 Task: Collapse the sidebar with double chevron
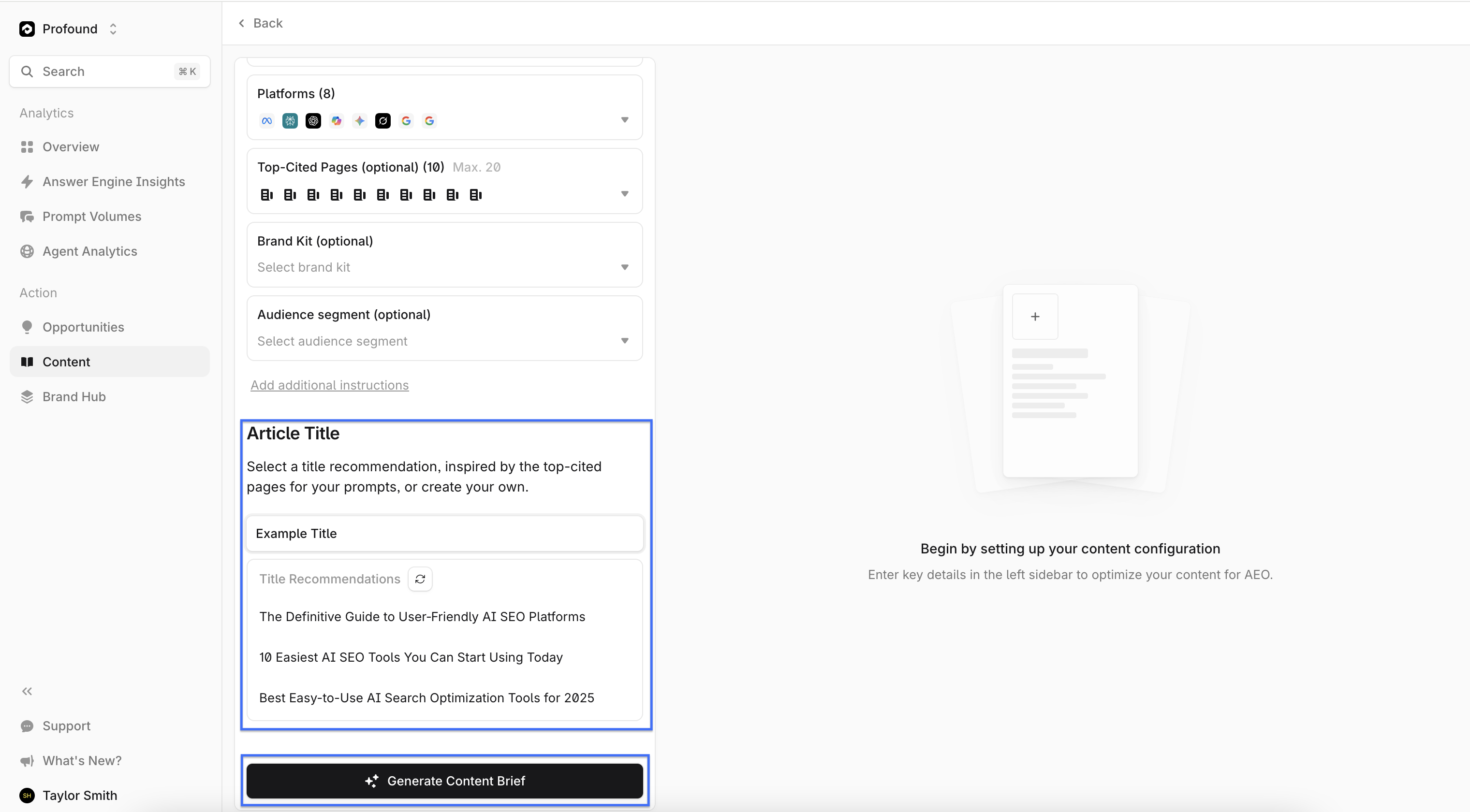click(x=27, y=691)
